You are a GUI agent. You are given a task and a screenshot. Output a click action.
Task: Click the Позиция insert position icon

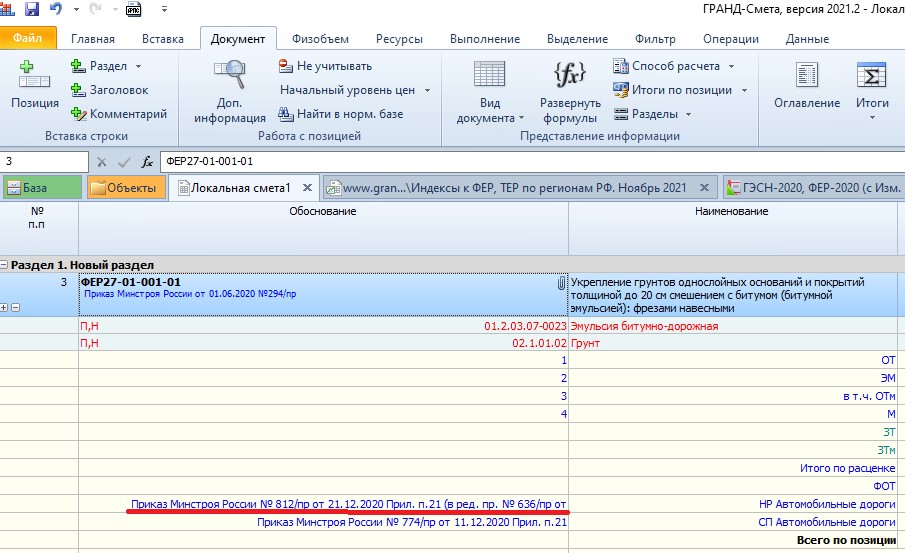click(x=35, y=77)
